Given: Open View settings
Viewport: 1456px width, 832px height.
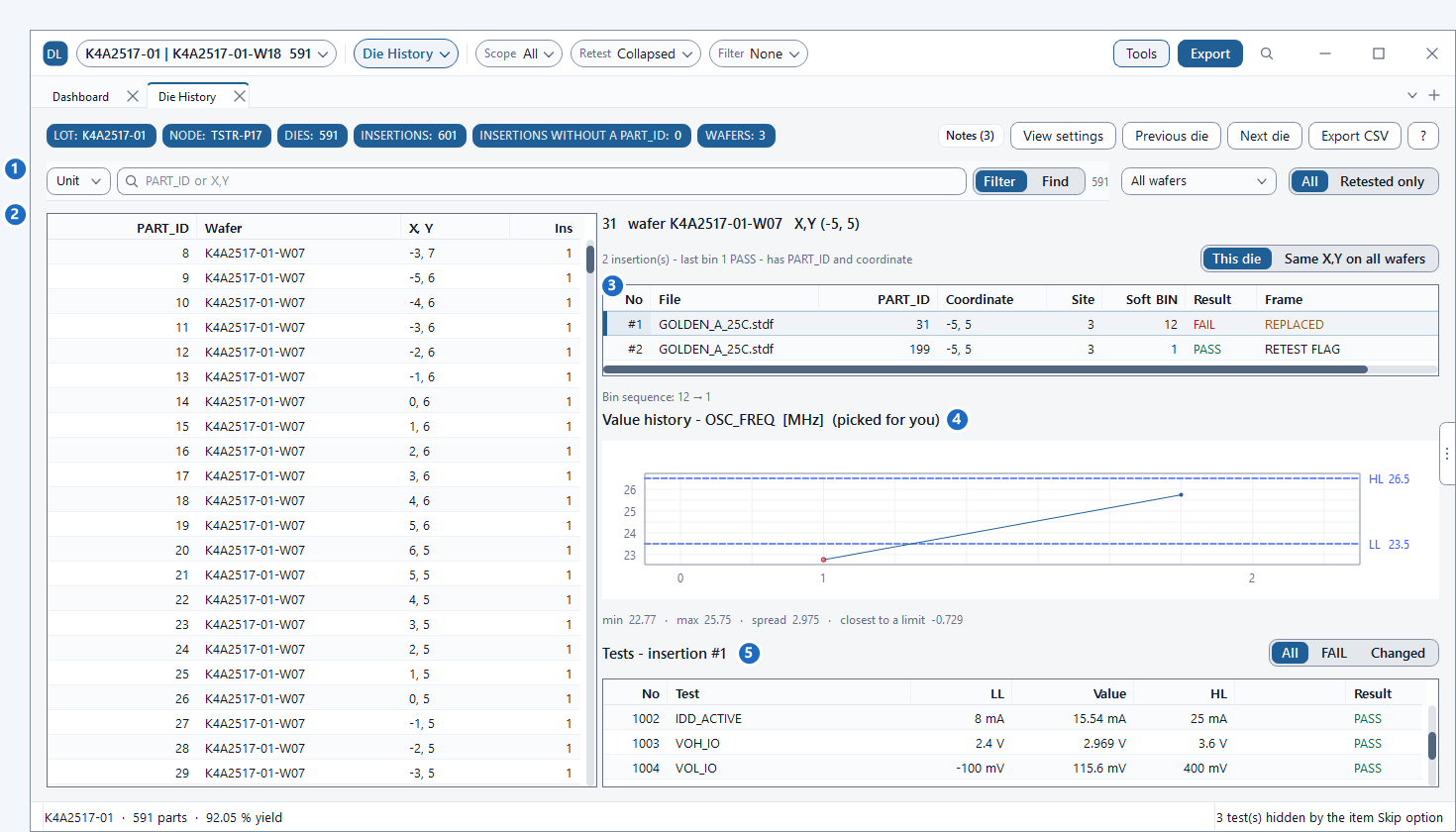Looking at the screenshot, I should [1063, 136].
